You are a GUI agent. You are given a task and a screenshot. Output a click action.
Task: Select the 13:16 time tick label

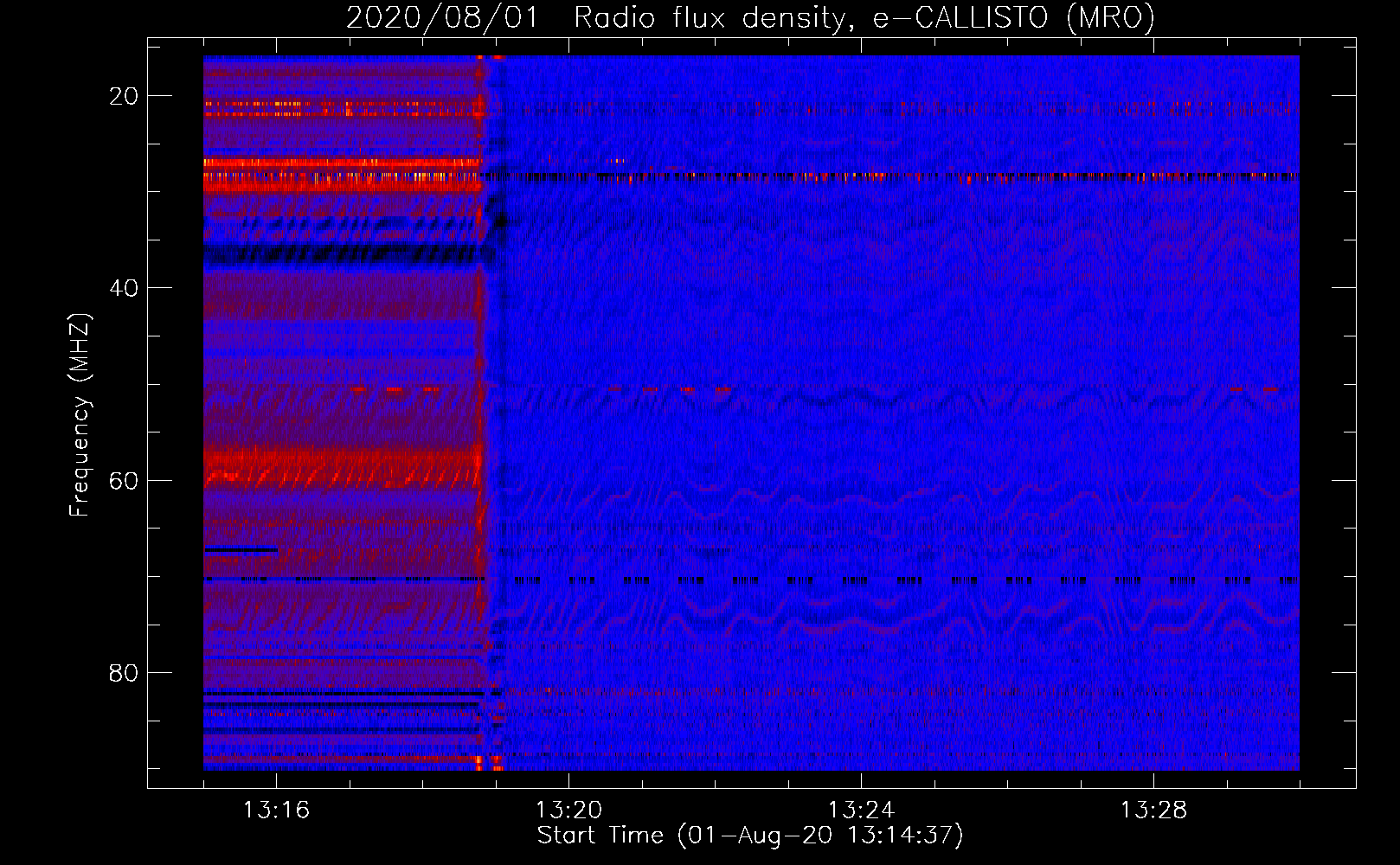(276, 811)
